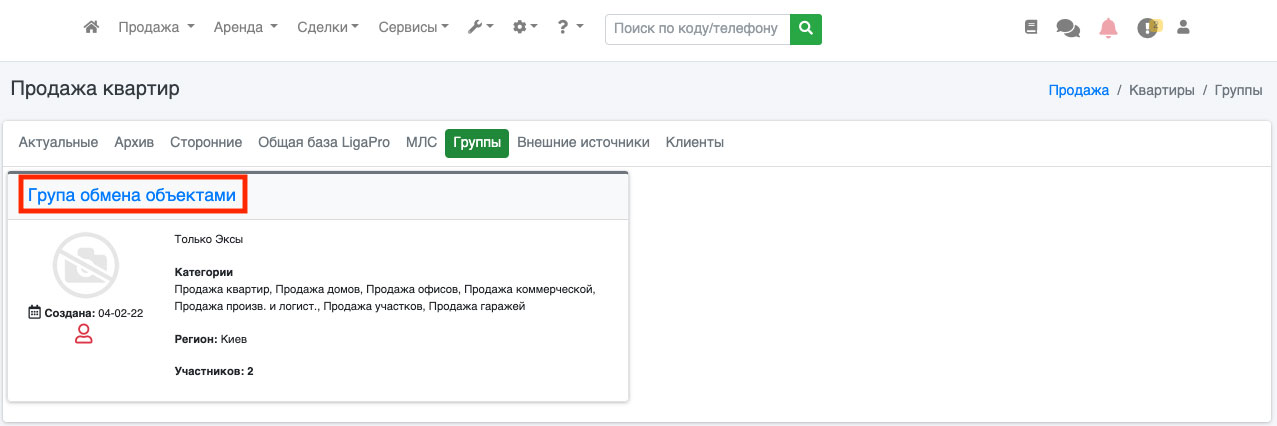Image resolution: width=1277 pixels, height=426 pixels.
Task: Click the red group member icon
Action: (84, 335)
